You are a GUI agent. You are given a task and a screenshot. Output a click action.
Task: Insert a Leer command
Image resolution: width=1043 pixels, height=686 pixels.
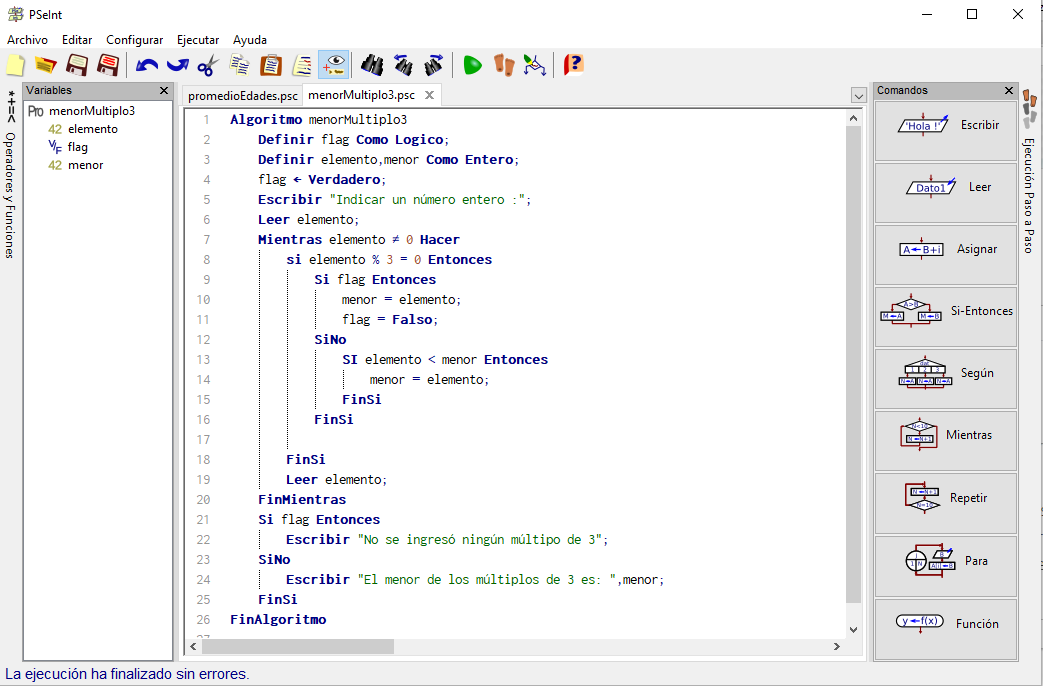[x=946, y=193]
